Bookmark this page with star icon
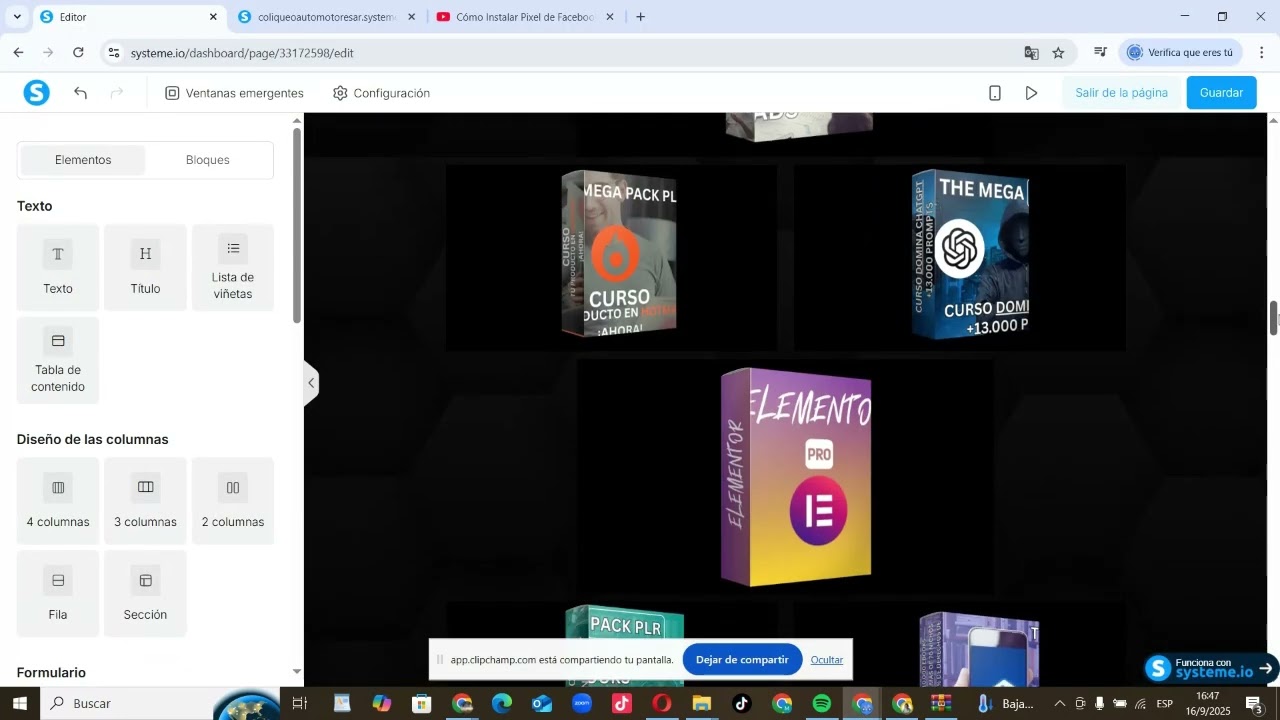This screenshot has width=1280, height=720. [x=1059, y=53]
